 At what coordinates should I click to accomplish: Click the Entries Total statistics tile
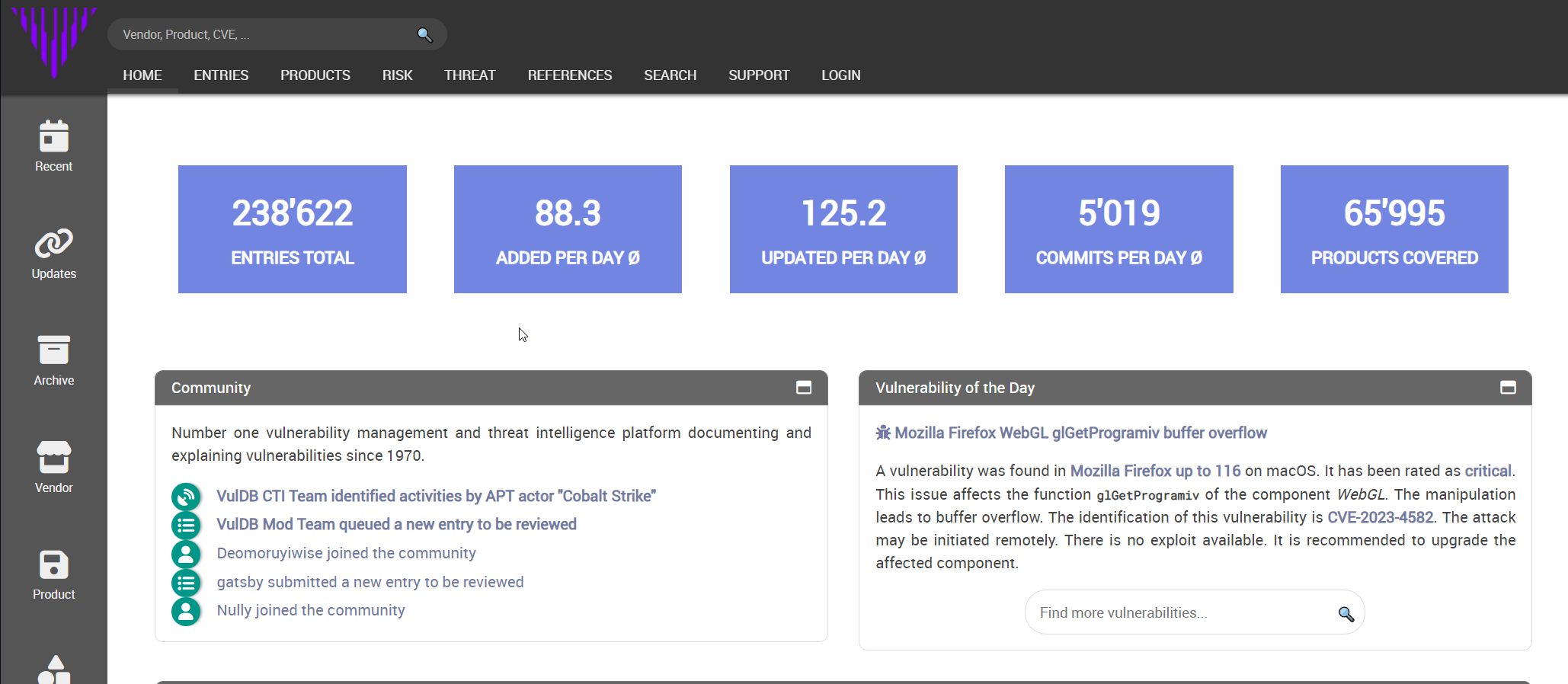pos(293,229)
